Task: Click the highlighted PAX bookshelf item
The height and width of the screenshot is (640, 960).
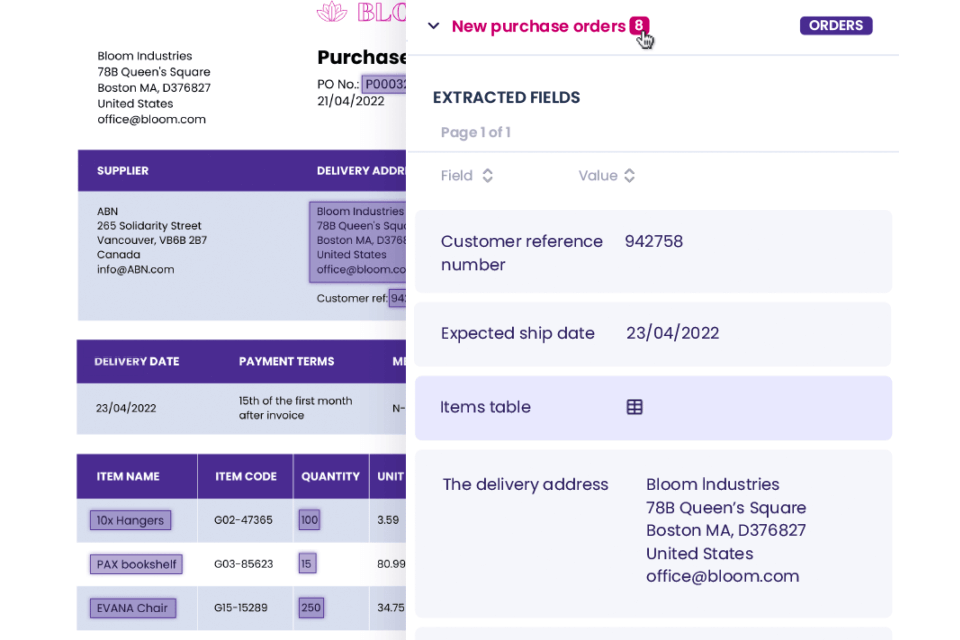Action: [136, 564]
